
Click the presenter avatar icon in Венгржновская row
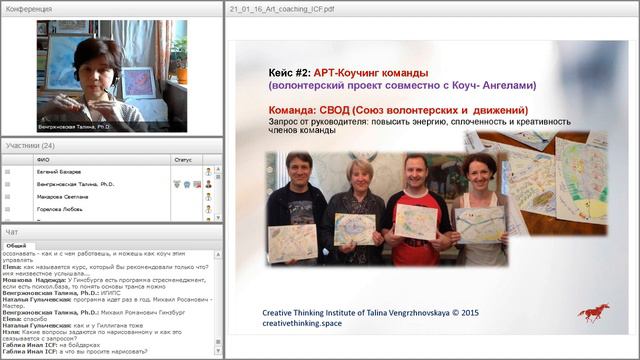[x=209, y=184]
